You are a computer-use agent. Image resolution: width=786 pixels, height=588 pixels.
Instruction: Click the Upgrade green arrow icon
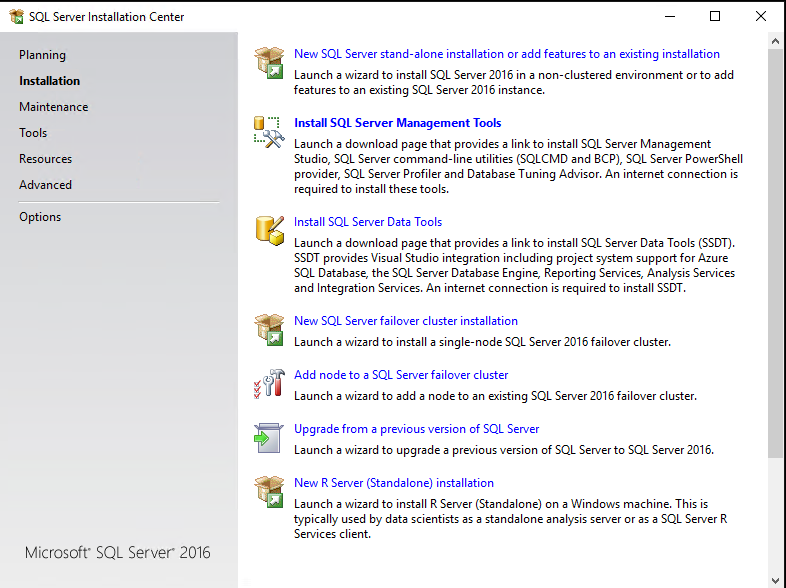[269, 438]
